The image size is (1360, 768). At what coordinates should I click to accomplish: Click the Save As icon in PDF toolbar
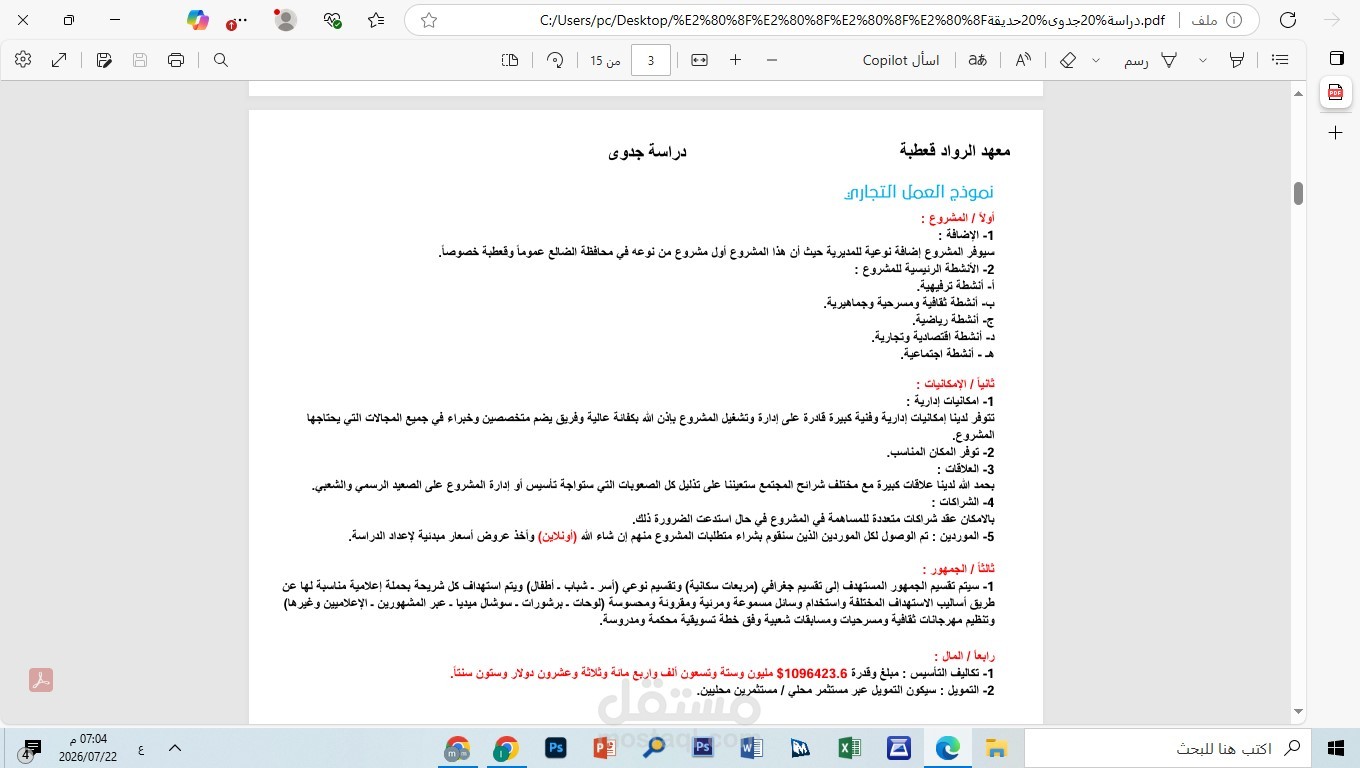pyautogui.click(x=104, y=60)
